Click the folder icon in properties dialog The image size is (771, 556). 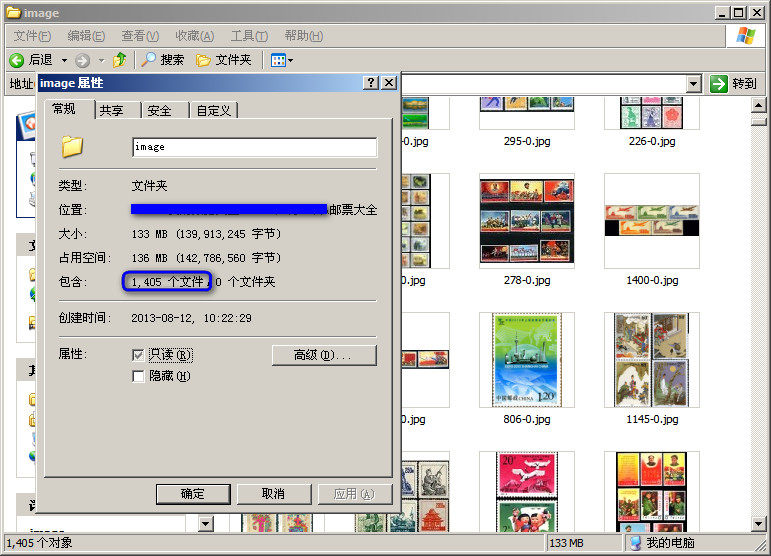[x=72, y=146]
